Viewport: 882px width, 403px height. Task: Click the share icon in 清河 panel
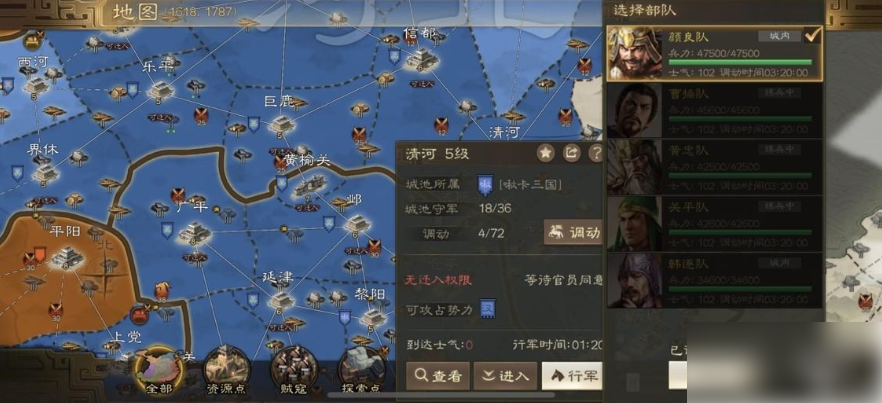point(572,153)
